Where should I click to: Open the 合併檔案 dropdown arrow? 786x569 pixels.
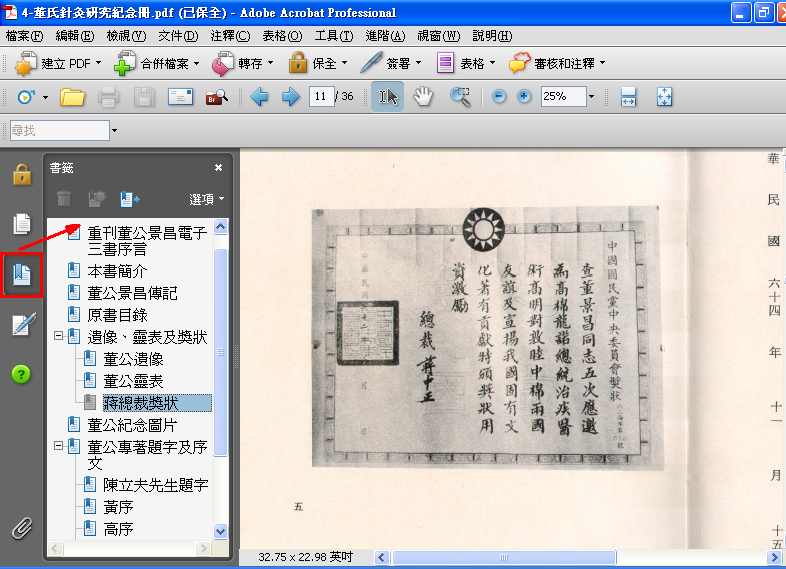click(196, 63)
